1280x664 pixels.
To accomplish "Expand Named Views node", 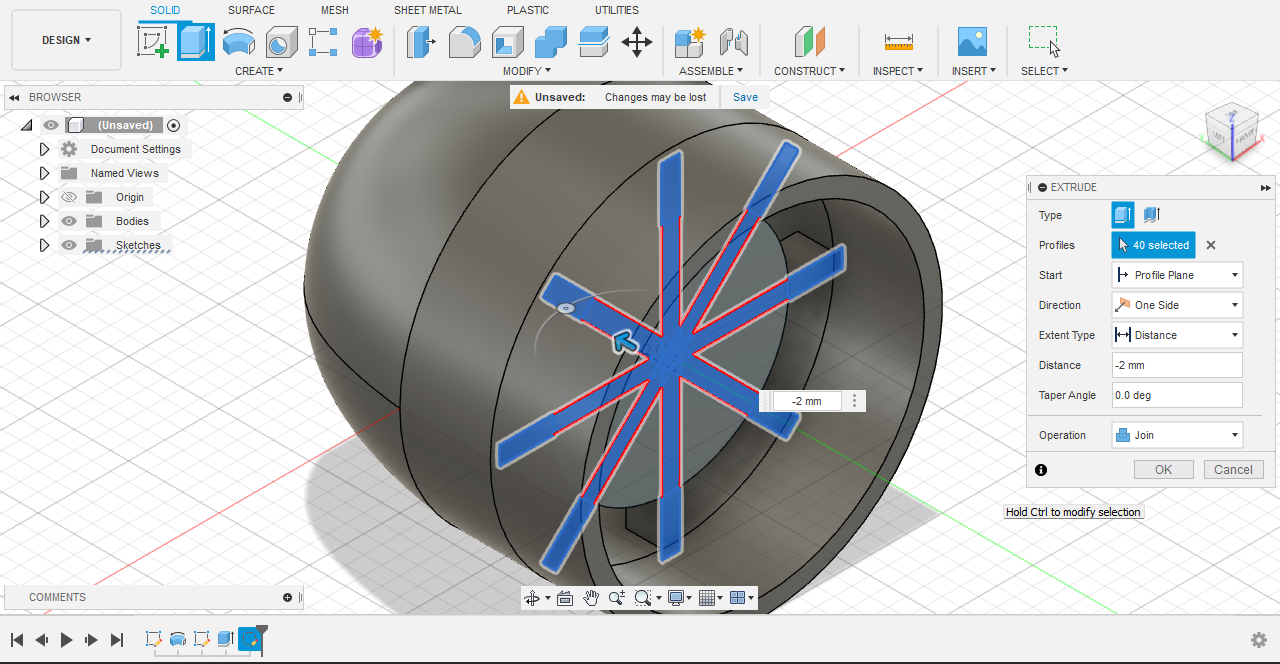I will (x=44, y=173).
